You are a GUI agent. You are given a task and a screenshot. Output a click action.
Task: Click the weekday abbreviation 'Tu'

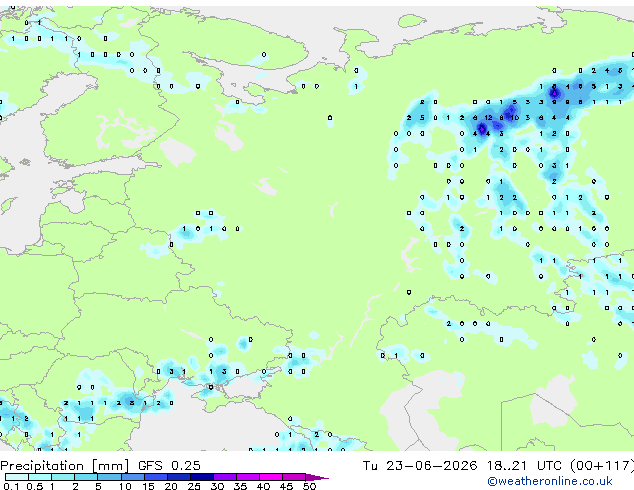tap(370, 466)
